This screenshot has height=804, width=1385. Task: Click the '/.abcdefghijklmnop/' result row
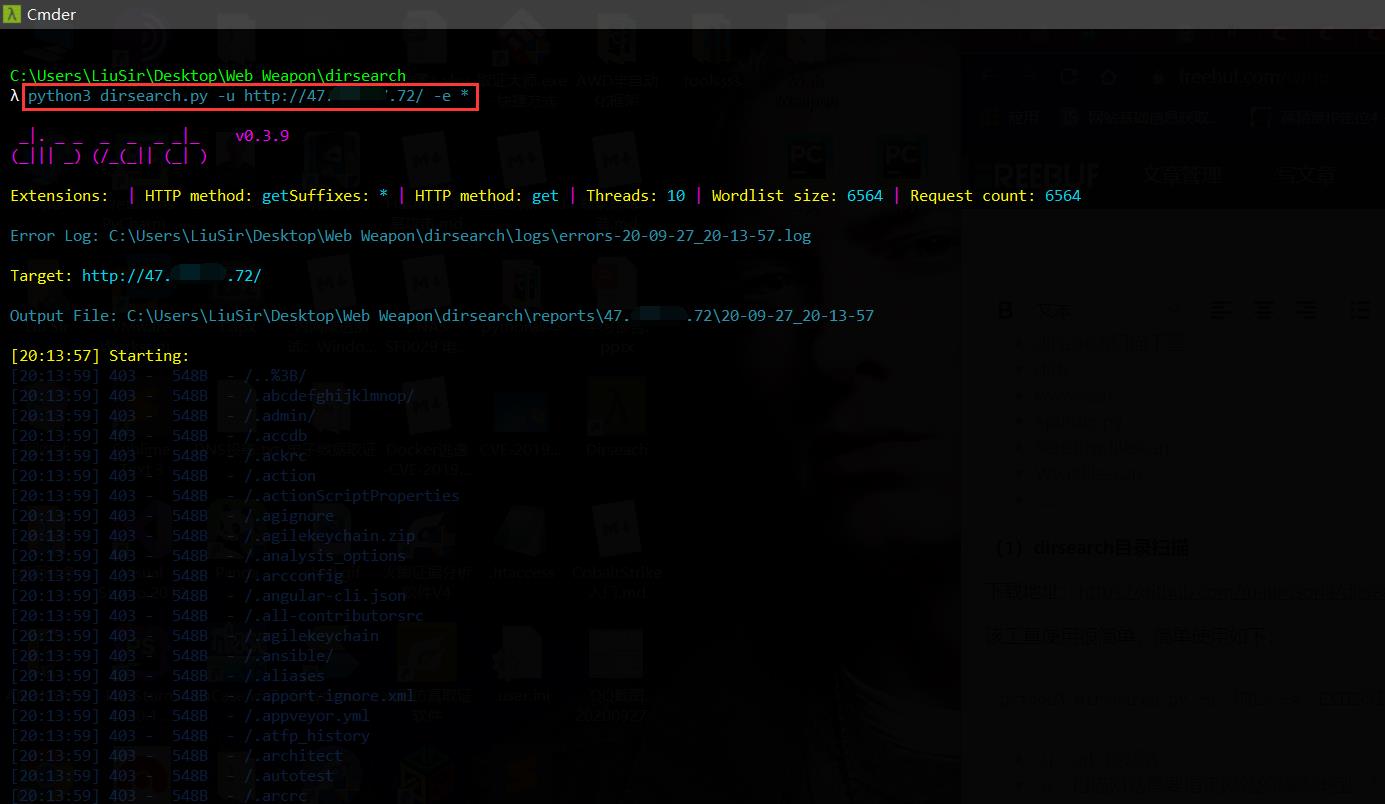pos(212,396)
